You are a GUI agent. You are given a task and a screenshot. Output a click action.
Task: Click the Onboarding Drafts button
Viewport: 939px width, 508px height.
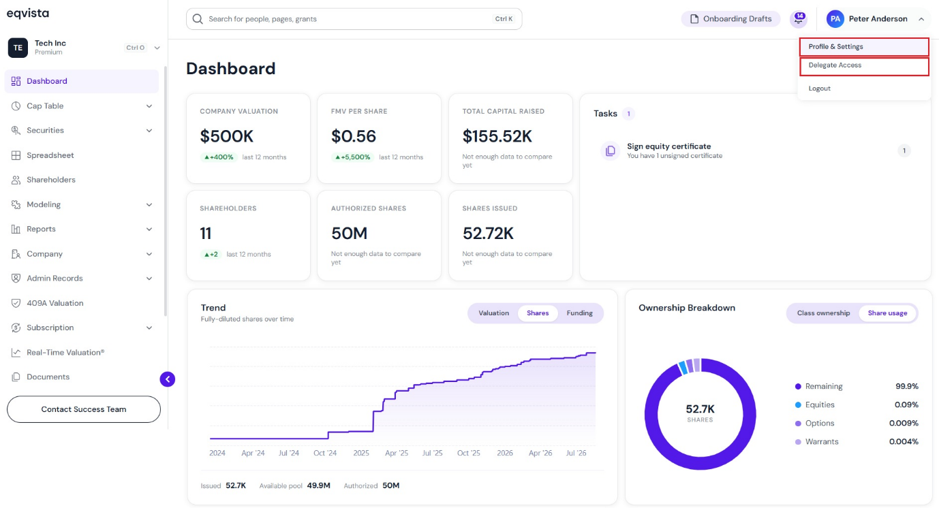click(731, 19)
